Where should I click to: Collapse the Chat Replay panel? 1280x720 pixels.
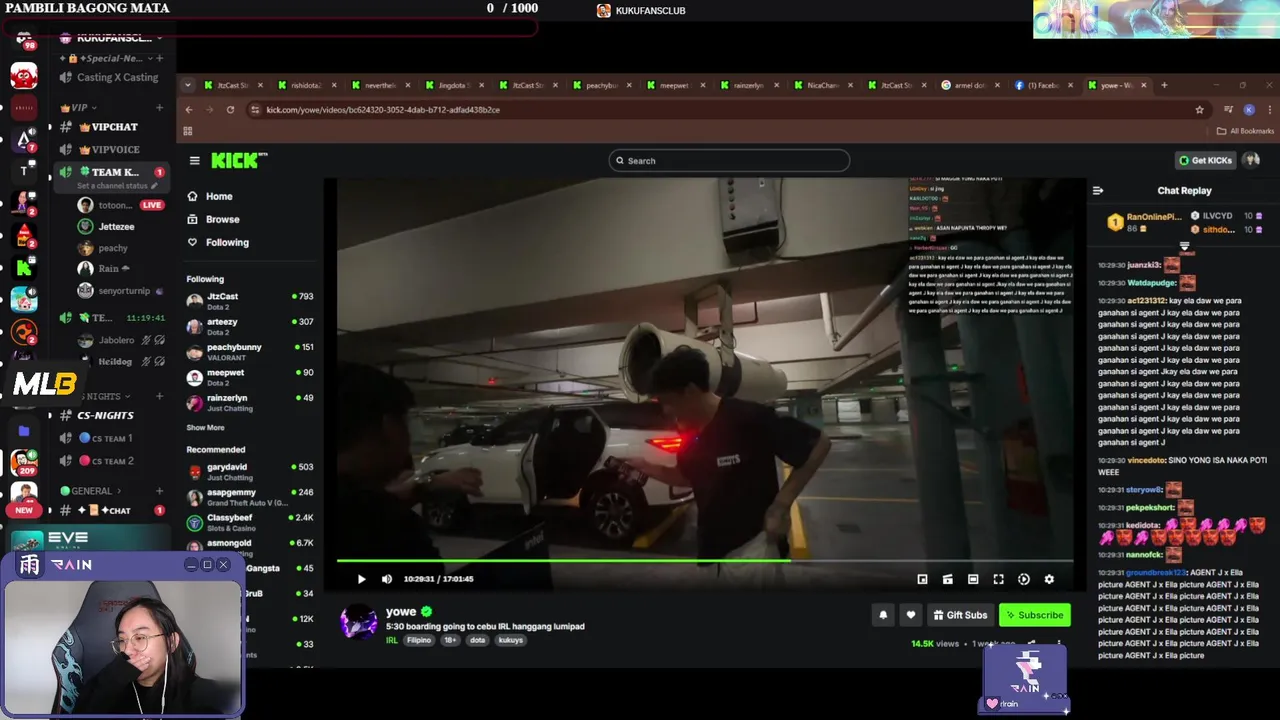click(1098, 190)
